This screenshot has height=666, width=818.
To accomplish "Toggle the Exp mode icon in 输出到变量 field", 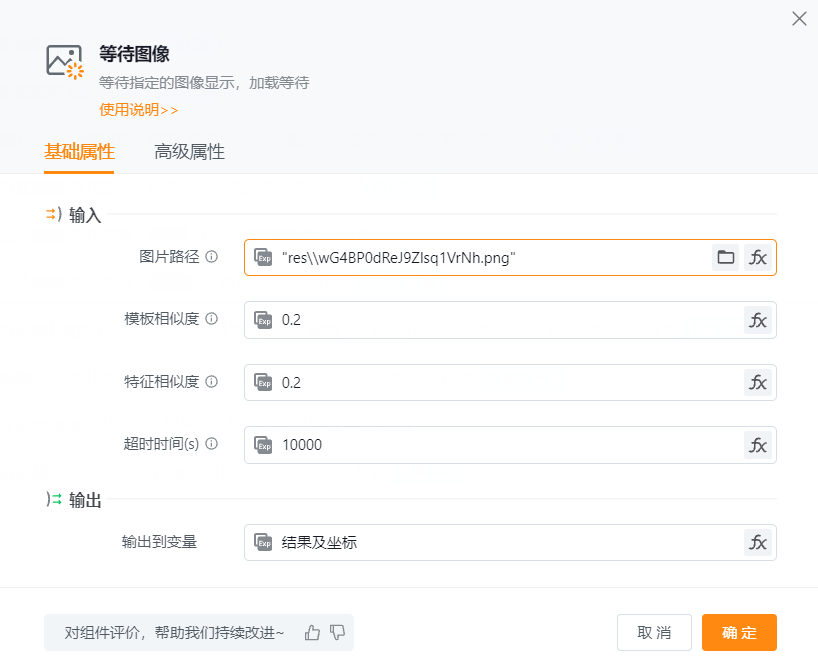I will click(264, 543).
